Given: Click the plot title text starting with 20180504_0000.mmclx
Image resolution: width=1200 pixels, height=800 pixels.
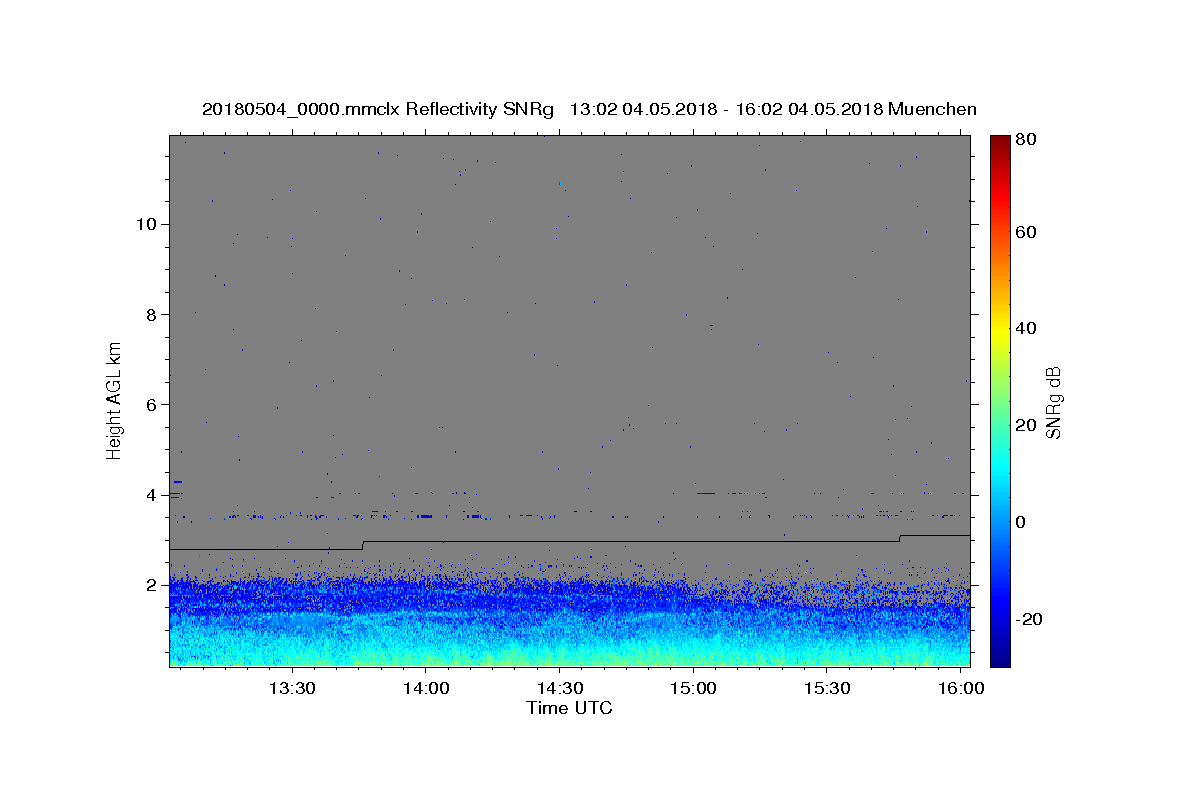Looking at the screenshot, I should [589, 109].
